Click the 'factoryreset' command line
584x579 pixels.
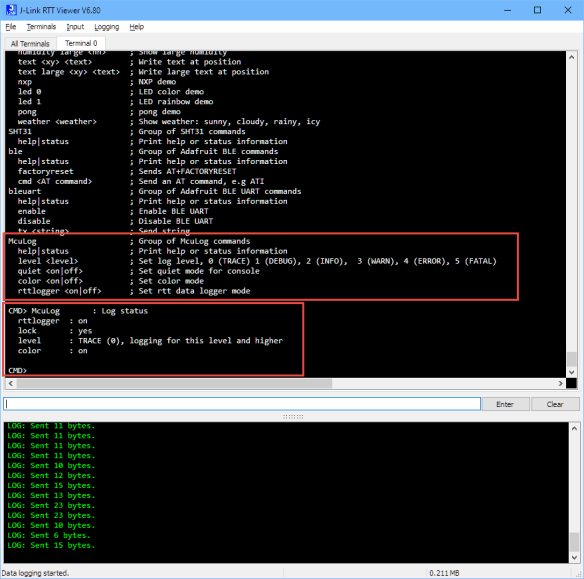point(127,171)
